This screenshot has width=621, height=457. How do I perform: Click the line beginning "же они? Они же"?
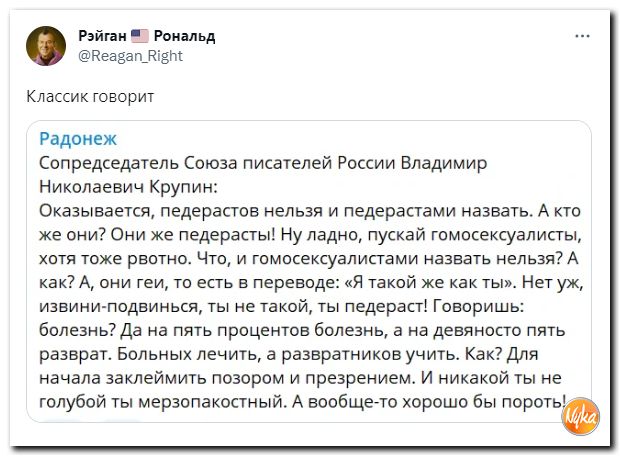pos(310,235)
